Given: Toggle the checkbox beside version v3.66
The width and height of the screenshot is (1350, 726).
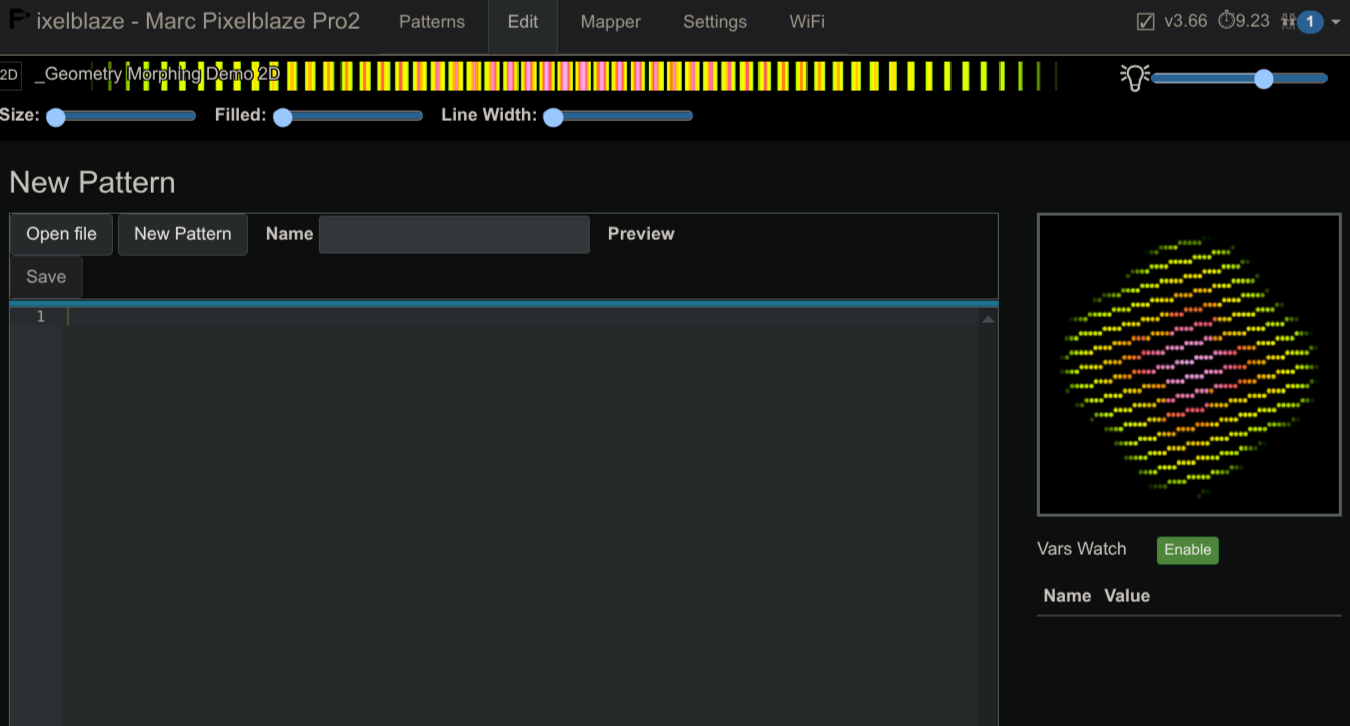Looking at the screenshot, I should [x=1146, y=22].
